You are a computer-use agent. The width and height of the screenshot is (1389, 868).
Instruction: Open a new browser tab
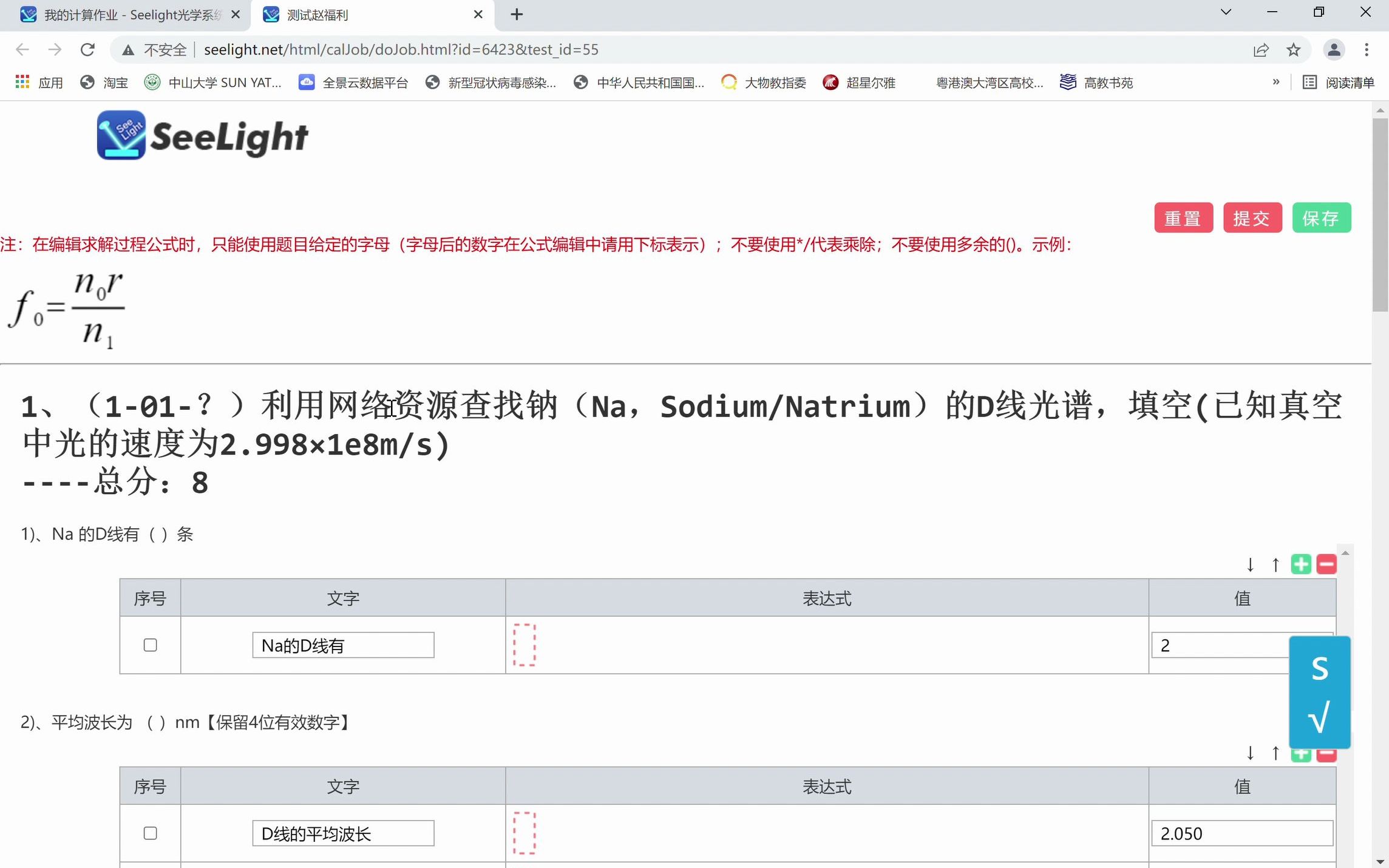click(x=517, y=15)
